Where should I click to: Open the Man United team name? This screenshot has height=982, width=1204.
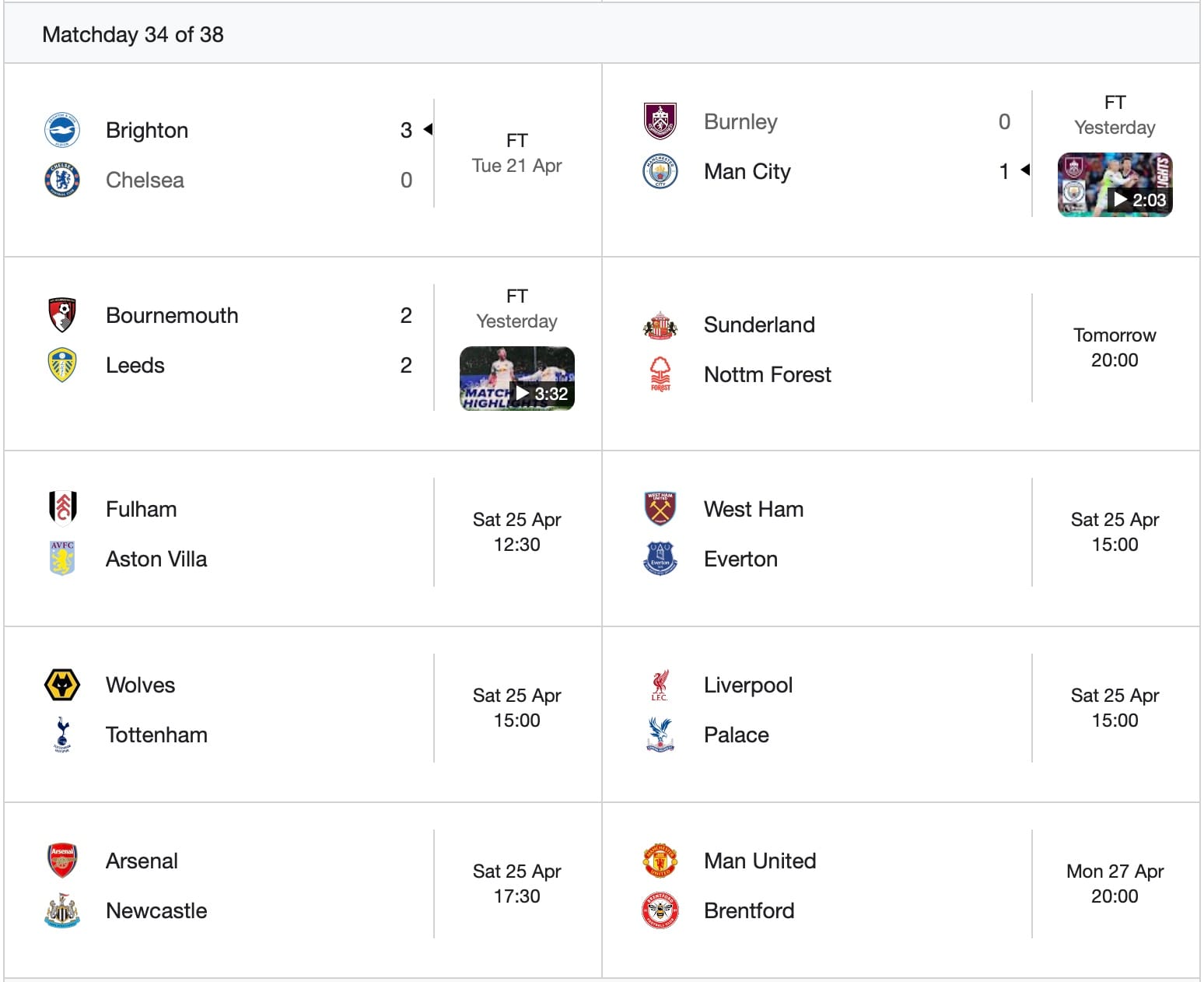point(760,861)
